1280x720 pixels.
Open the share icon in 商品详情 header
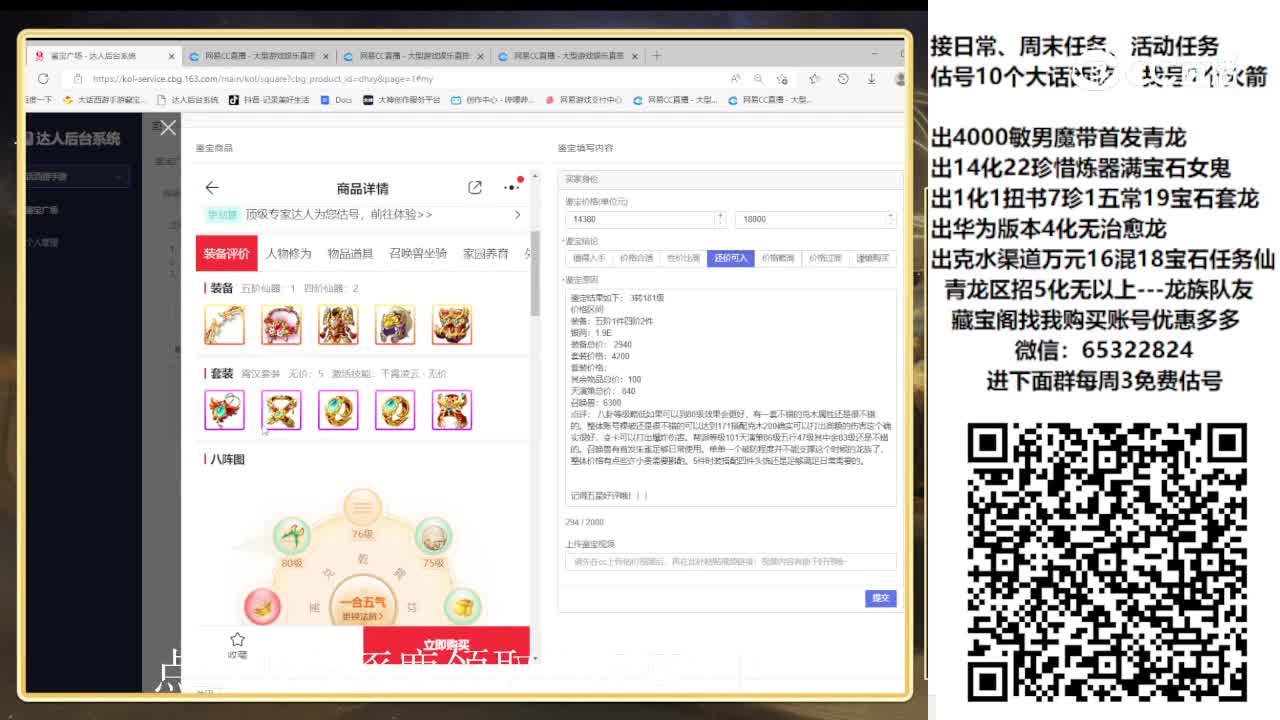tap(475, 187)
